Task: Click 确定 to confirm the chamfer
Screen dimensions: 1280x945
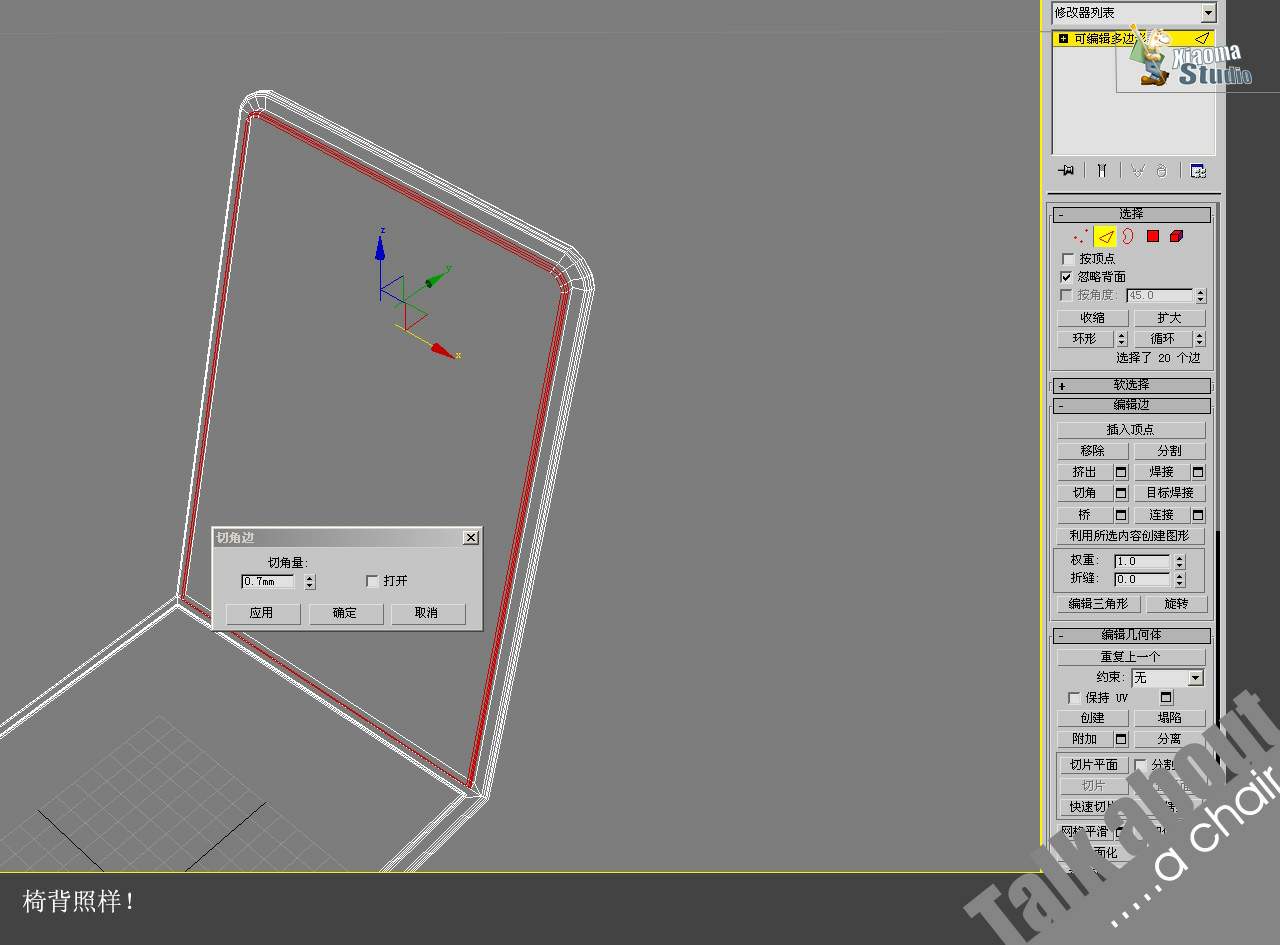Action: 345,613
